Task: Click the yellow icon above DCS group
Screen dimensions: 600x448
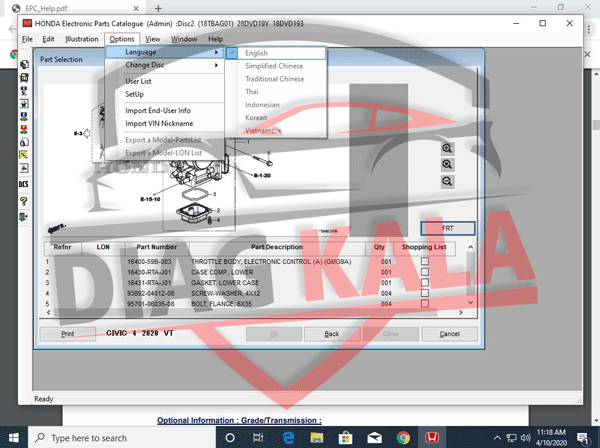Action: point(24,155)
